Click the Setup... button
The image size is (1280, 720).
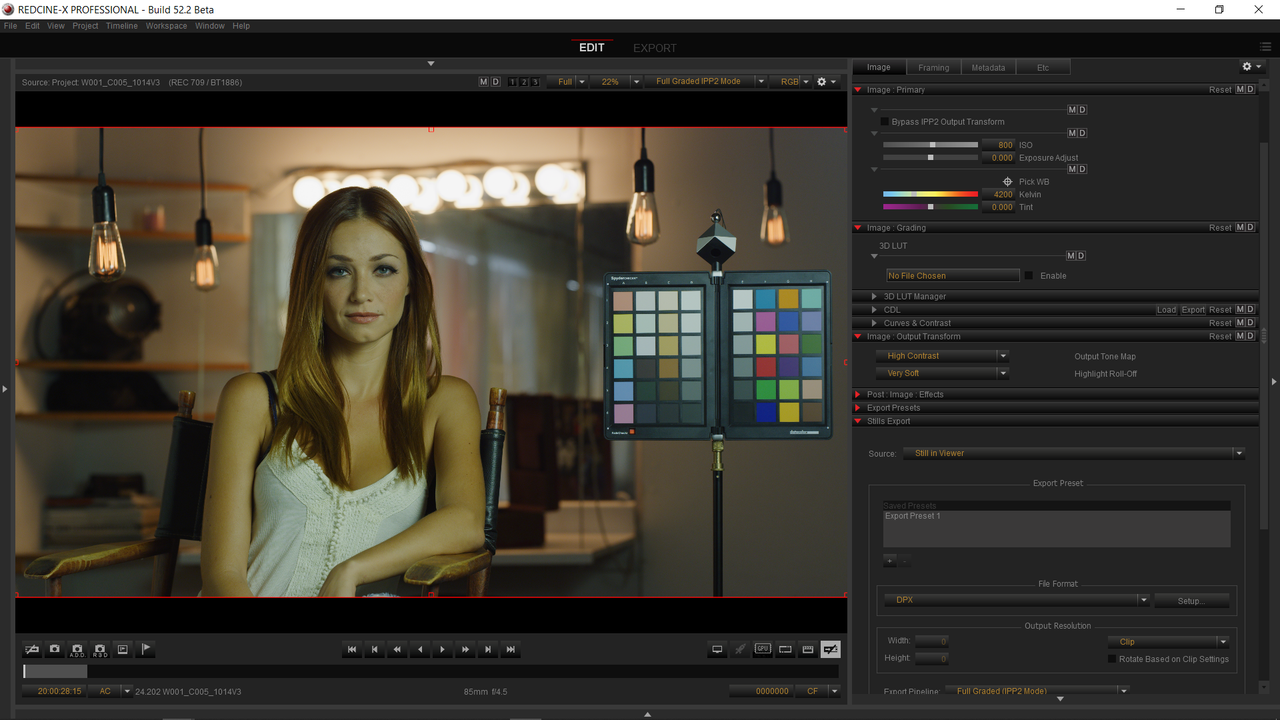(x=1191, y=601)
